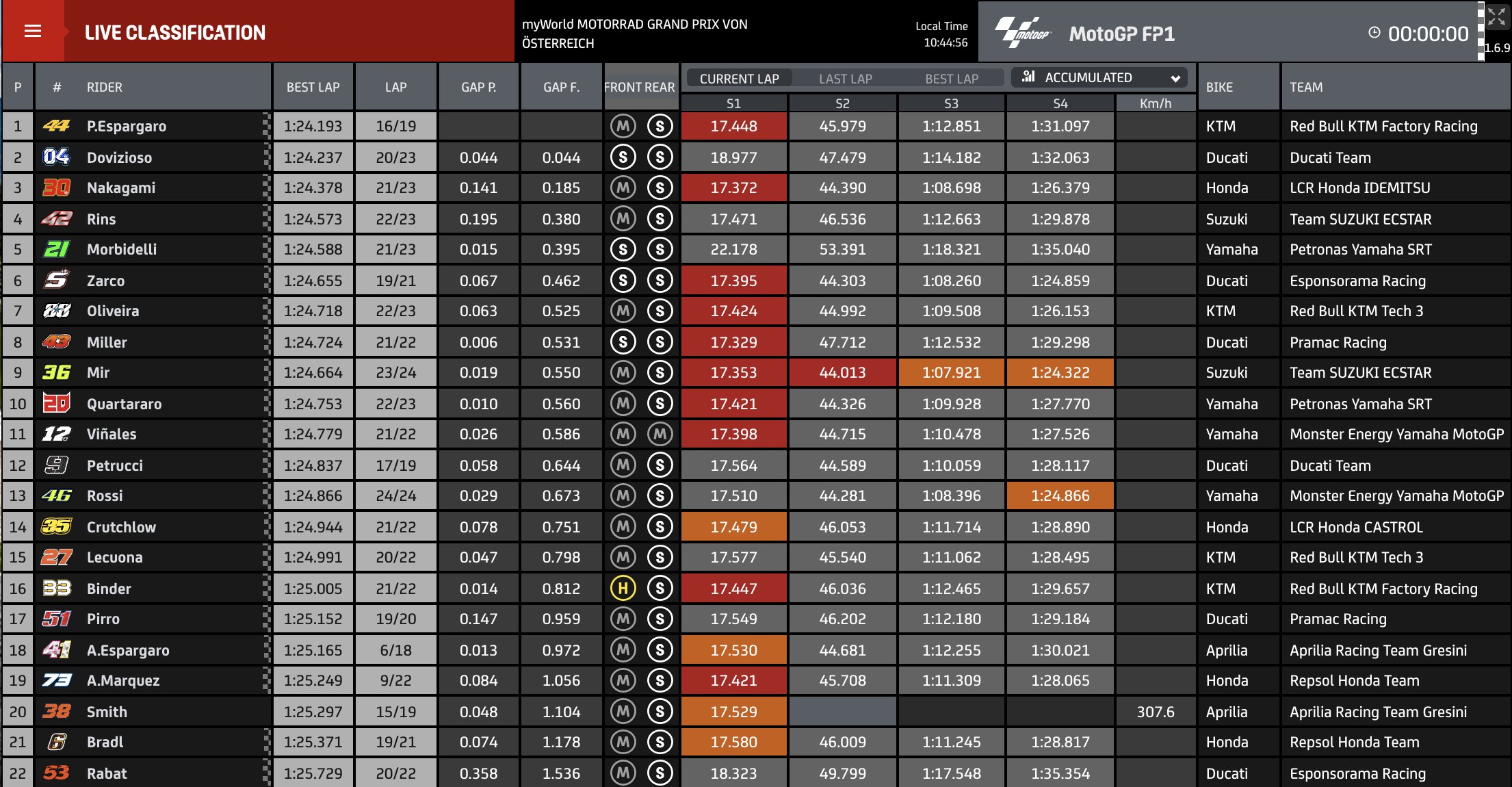
Task: Sort by BEST LAP column header
Action: 313,87
